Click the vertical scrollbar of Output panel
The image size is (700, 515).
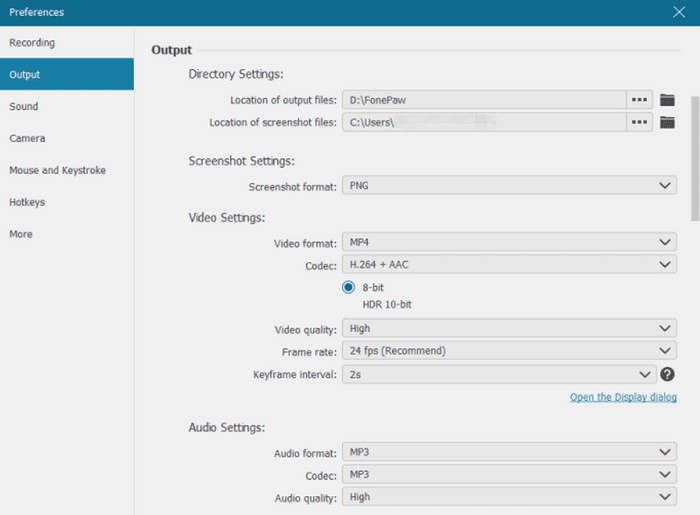pos(695,158)
